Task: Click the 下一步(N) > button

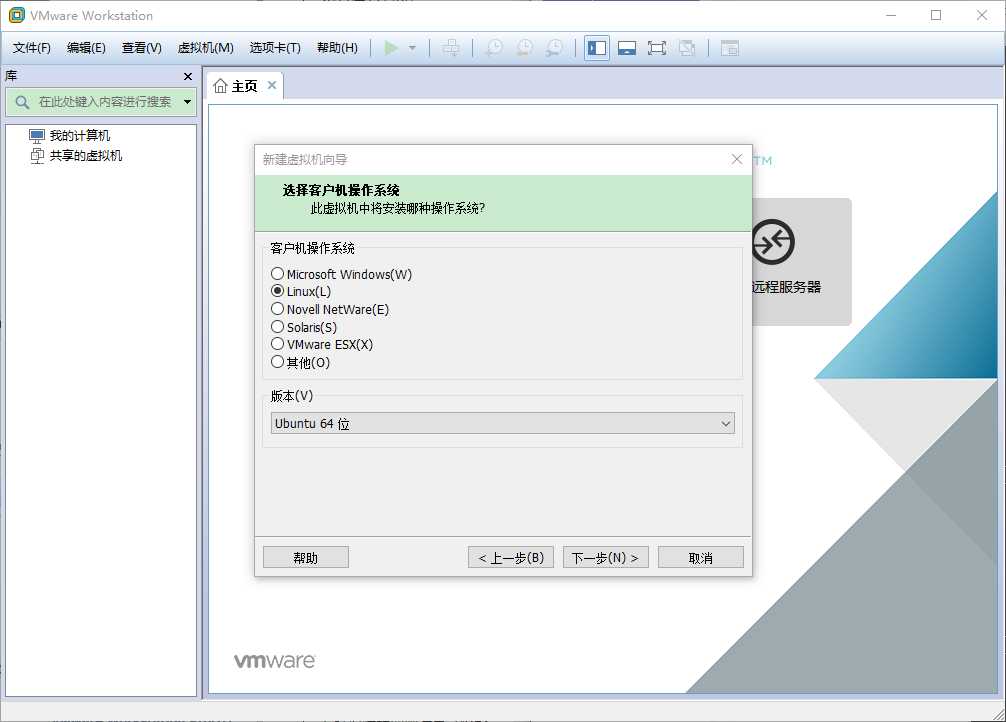Action: coord(606,558)
